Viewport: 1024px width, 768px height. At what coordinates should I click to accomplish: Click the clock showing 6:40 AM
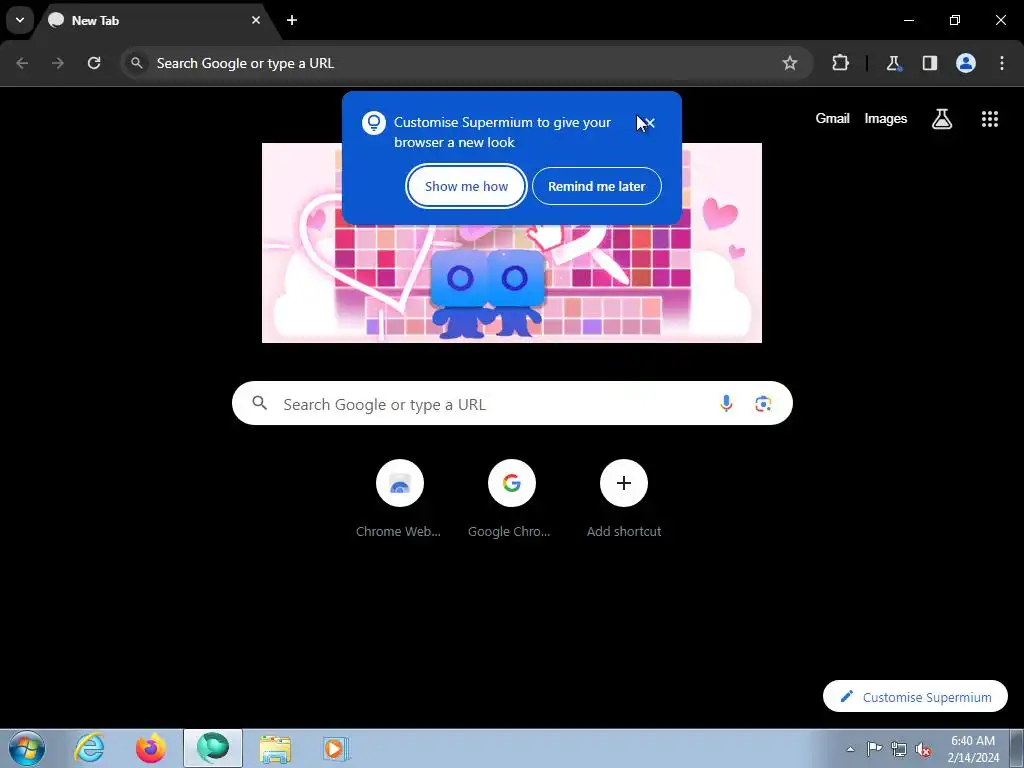pos(972,748)
